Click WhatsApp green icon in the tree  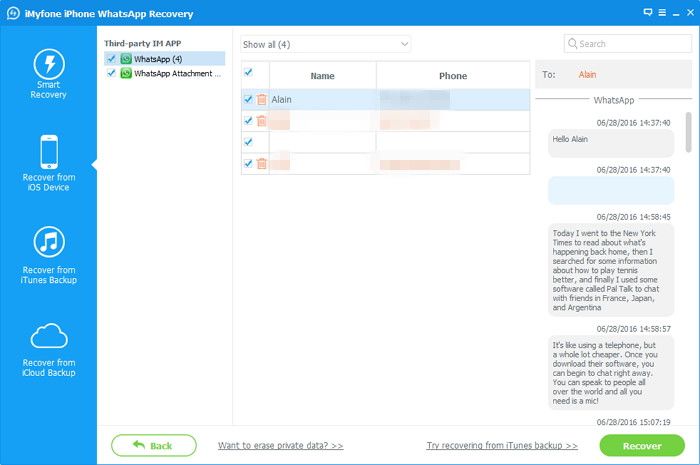click(126, 59)
